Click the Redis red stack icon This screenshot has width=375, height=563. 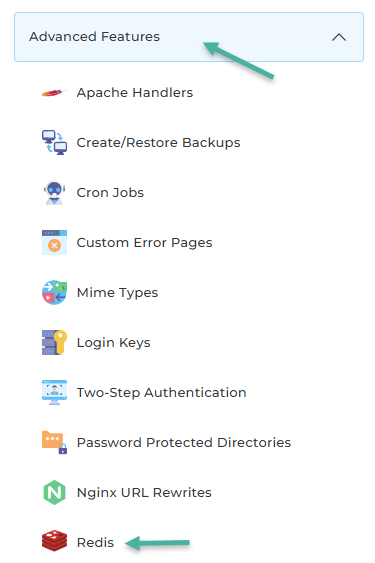click(54, 541)
